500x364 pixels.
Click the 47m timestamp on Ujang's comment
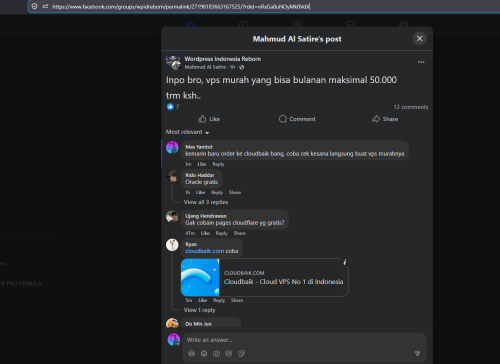pyautogui.click(x=190, y=233)
